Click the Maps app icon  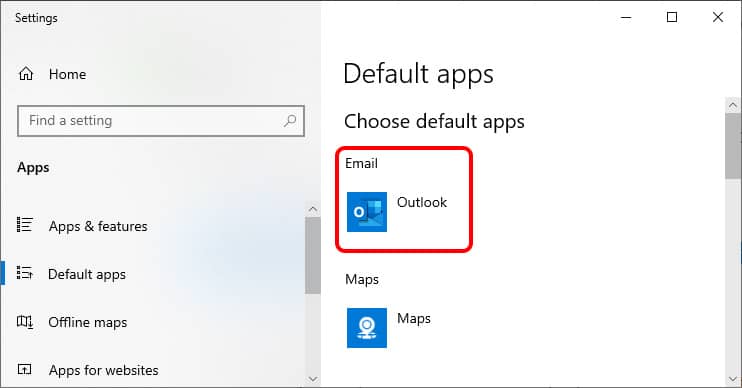pyautogui.click(x=367, y=328)
